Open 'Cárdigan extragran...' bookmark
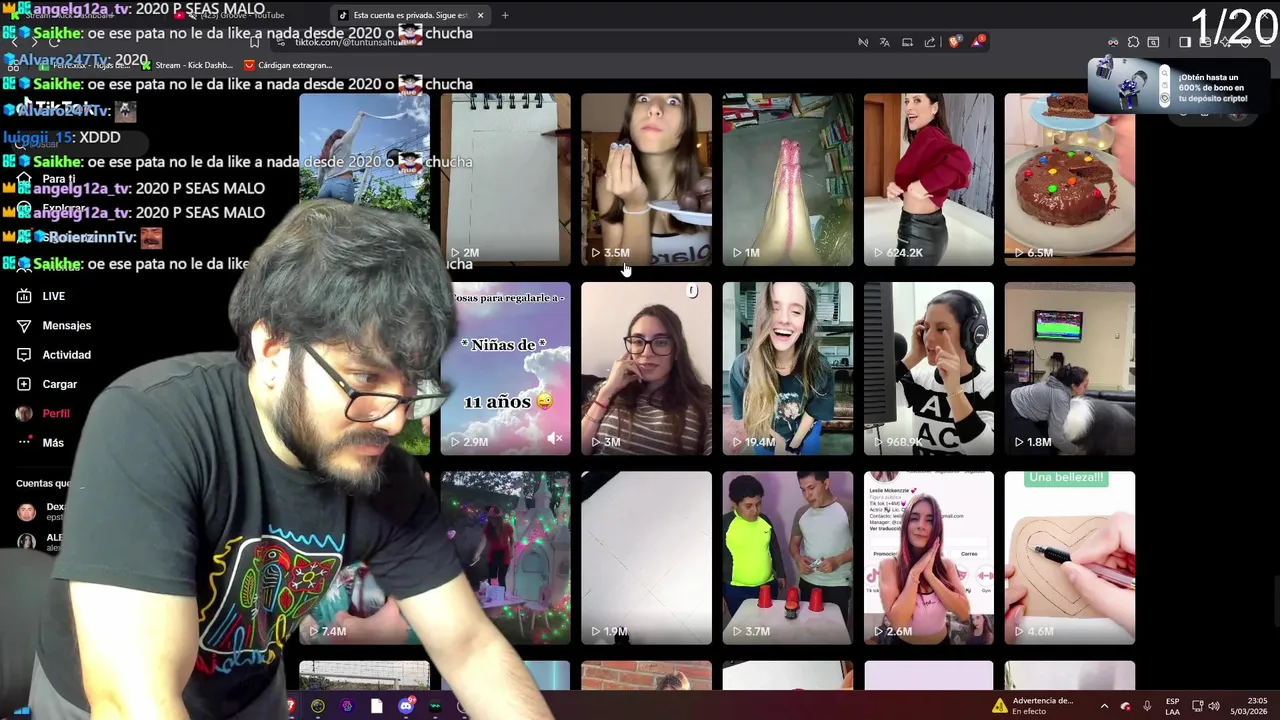The height and width of the screenshot is (720, 1280). pyautogui.click(x=288, y=65)
